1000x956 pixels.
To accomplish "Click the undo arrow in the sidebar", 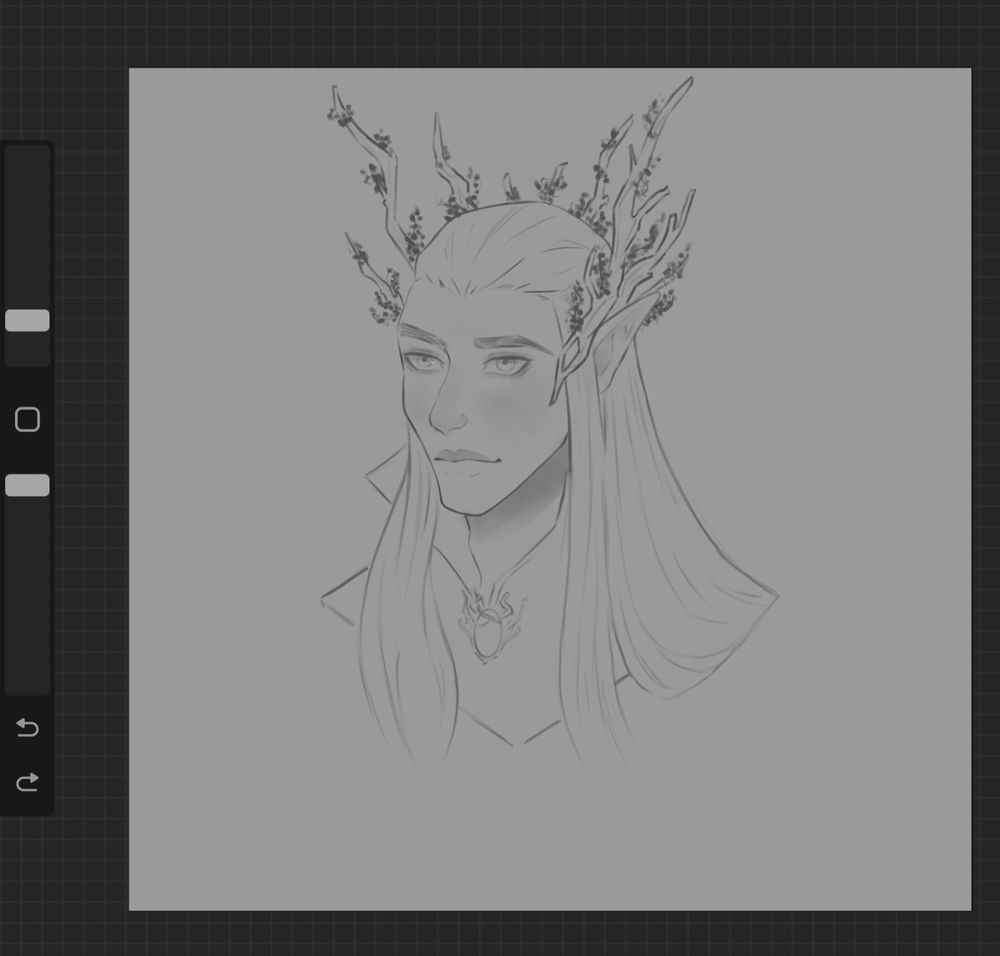I will tap(27, 727).
